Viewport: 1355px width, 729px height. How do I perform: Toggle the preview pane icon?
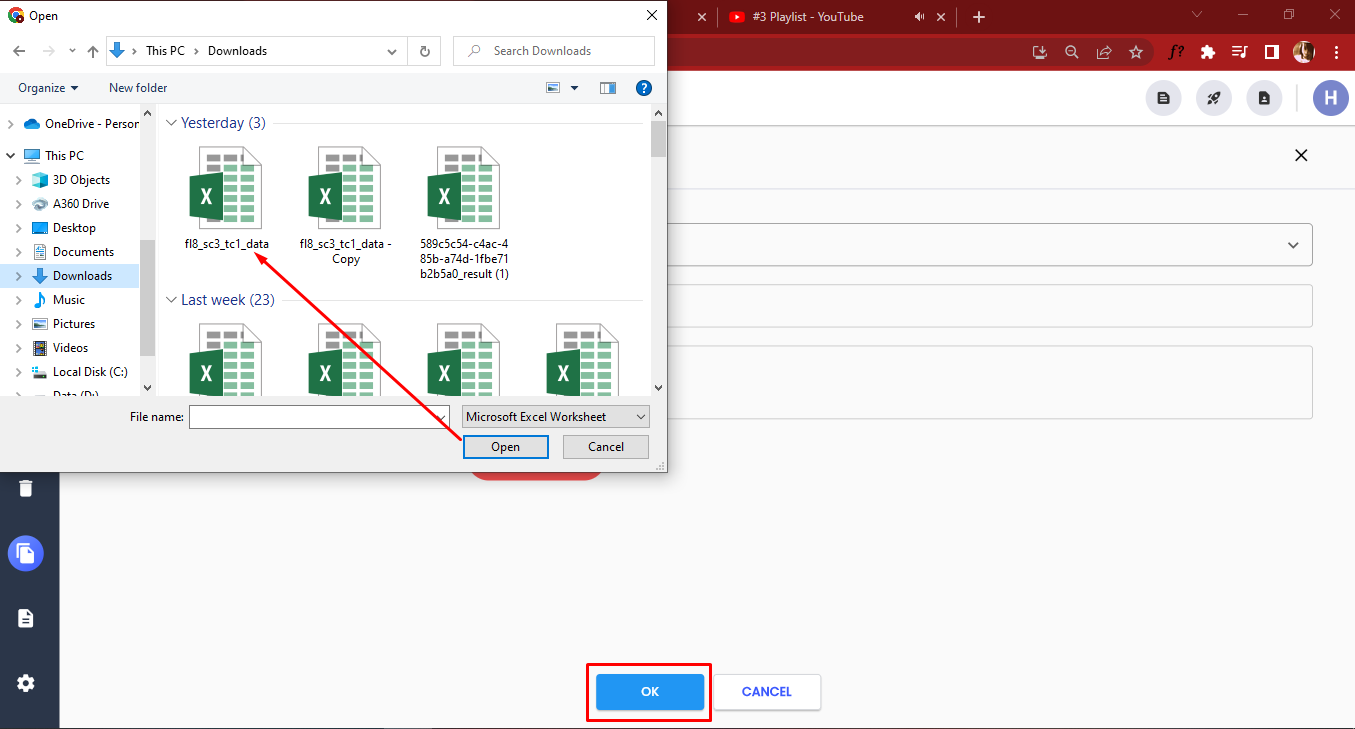coord(608,88)
